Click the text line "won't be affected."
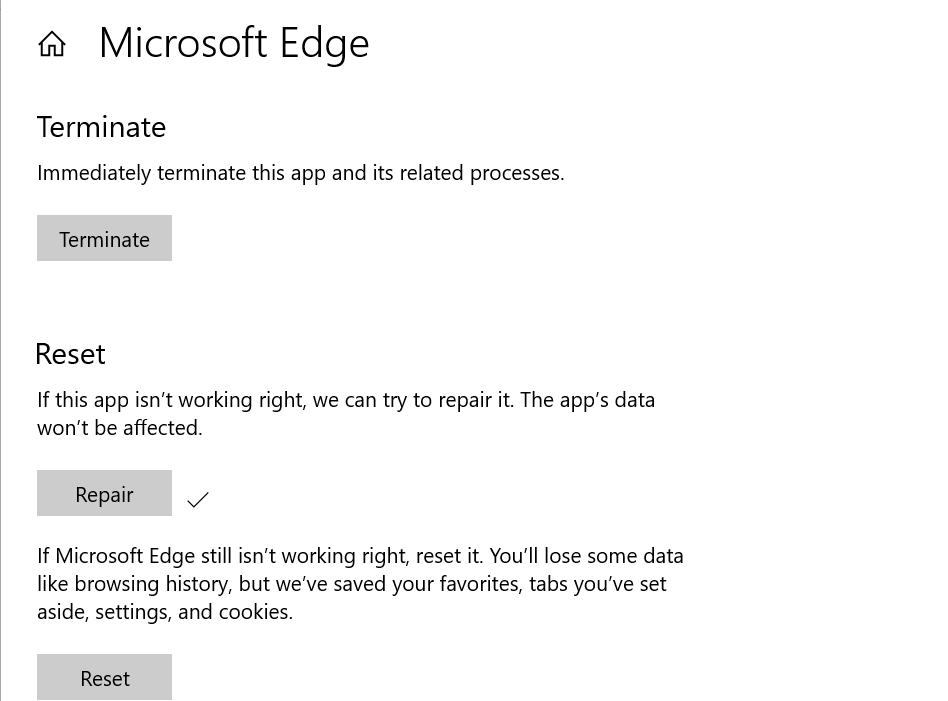This screenshot has height=701, width=948. click(x=120, y=428)
